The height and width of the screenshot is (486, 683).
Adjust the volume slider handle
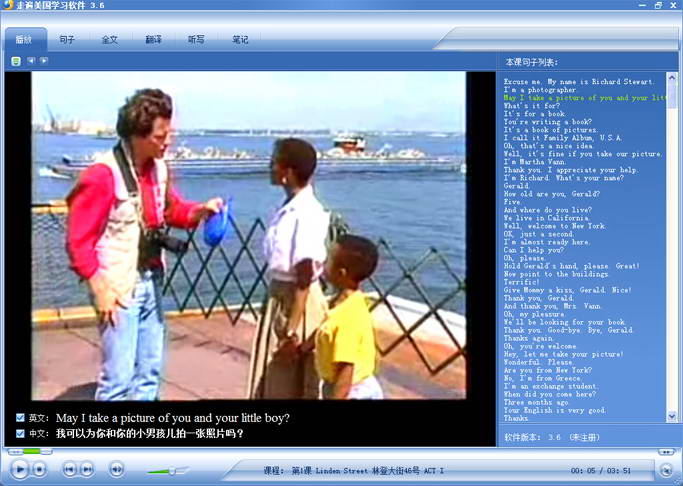click(172, 471)
